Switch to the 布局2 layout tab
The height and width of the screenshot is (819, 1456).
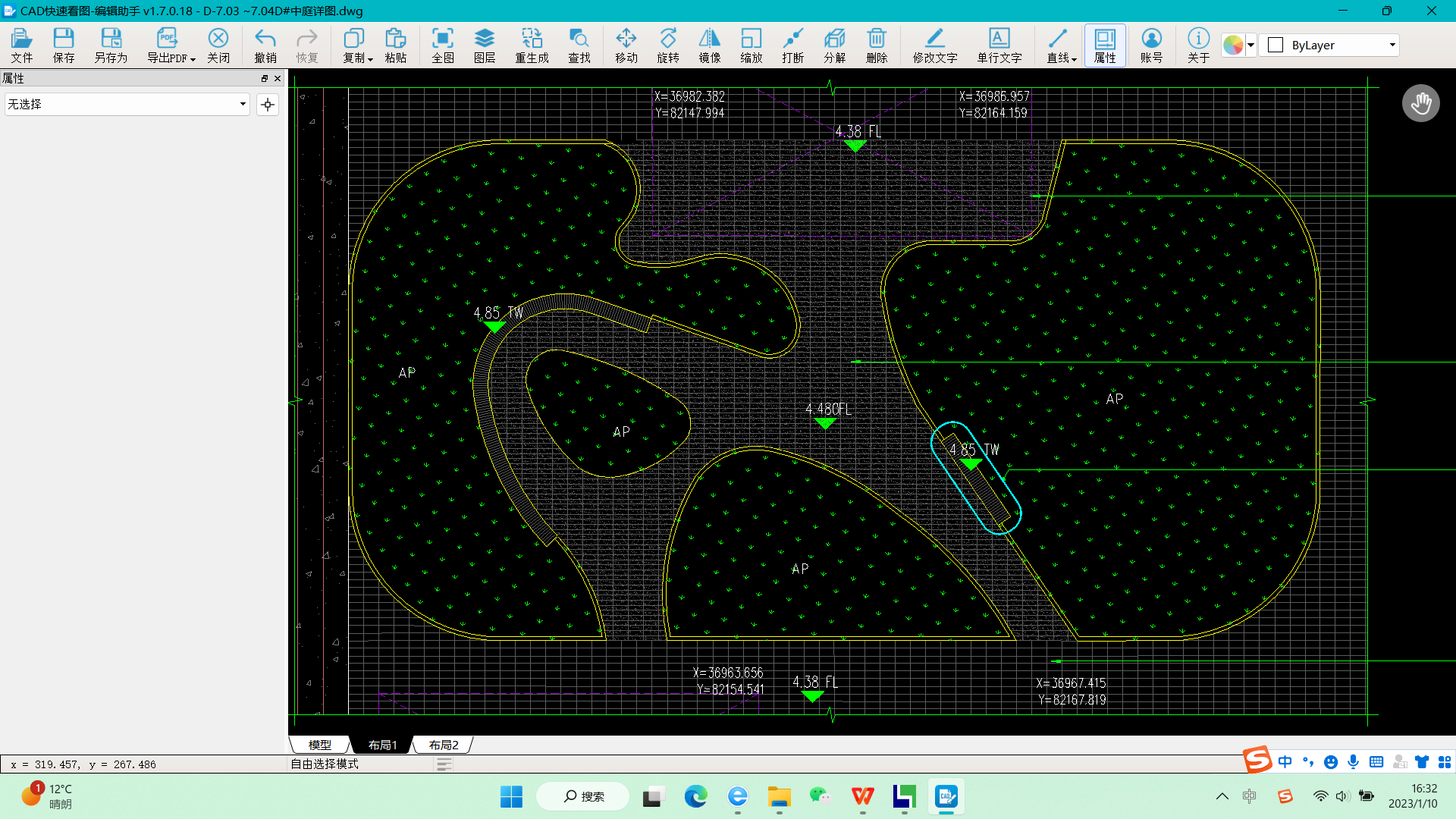click(x=444, y=745)
